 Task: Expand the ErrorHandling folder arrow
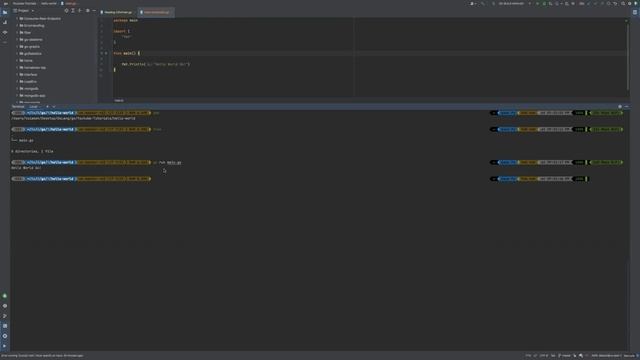(17, 25)
